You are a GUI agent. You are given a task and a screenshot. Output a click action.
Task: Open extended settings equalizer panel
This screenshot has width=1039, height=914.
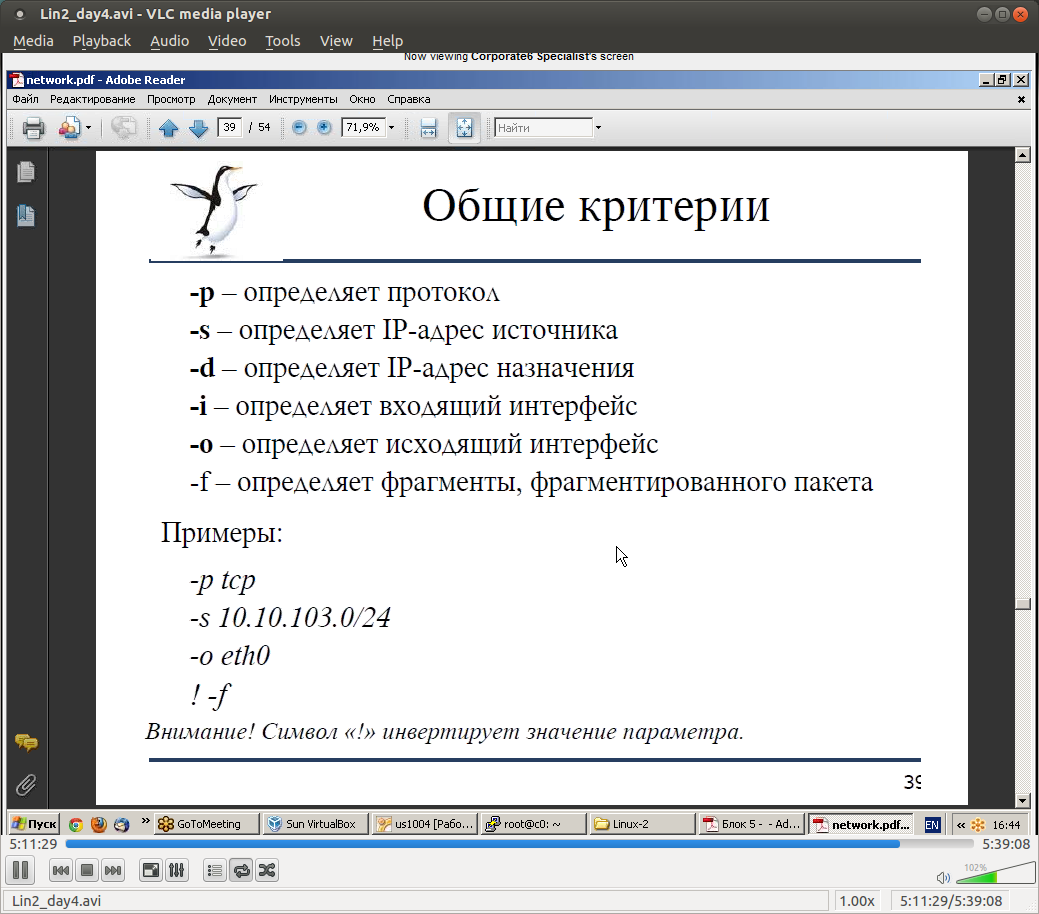pyautogui.click(x=176, y=871)
